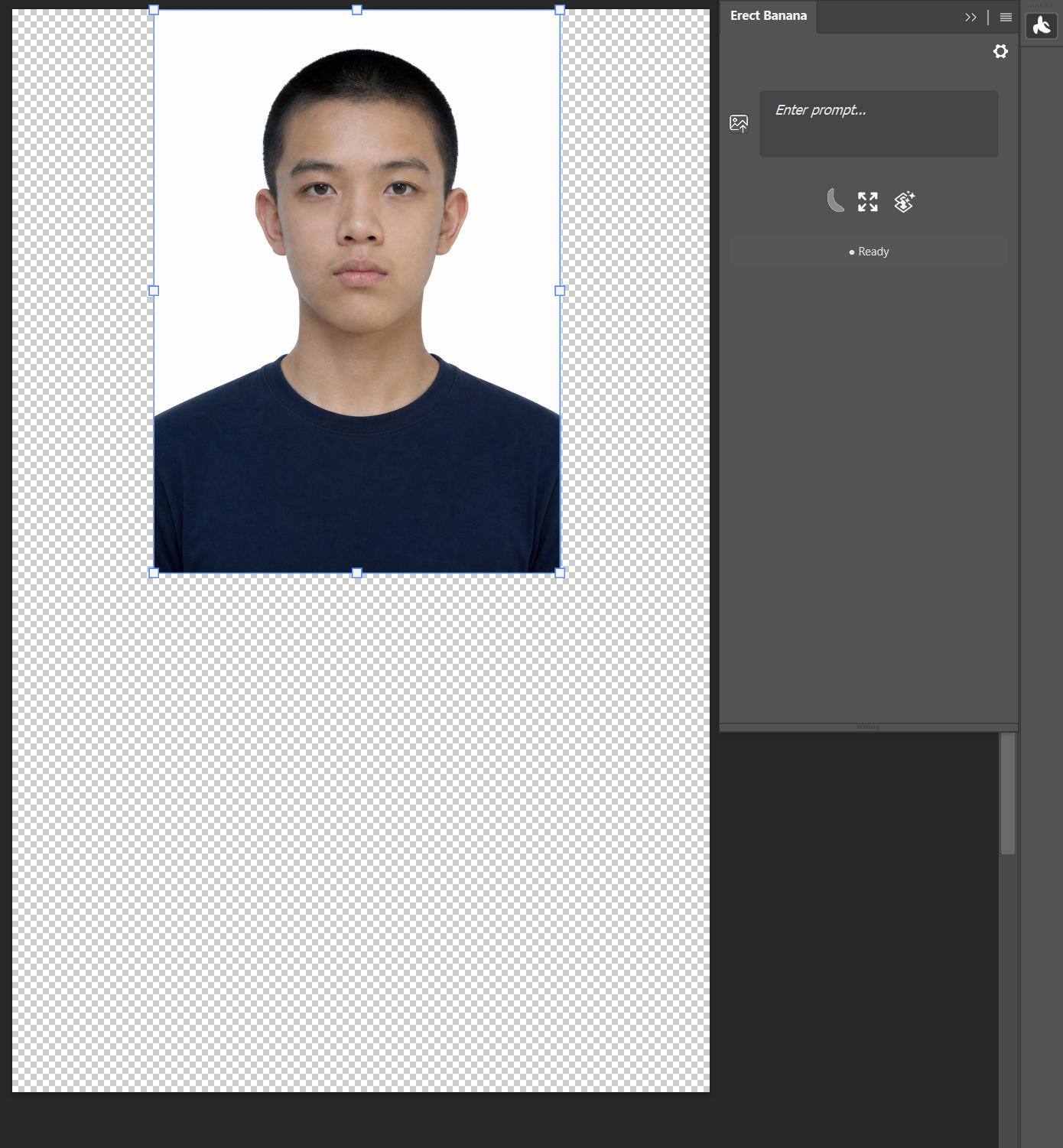The width and height of the screenshot is (1063, 1148).
Task: Click the sparkle layers enhance icon
Action: (x=905, y=201)
